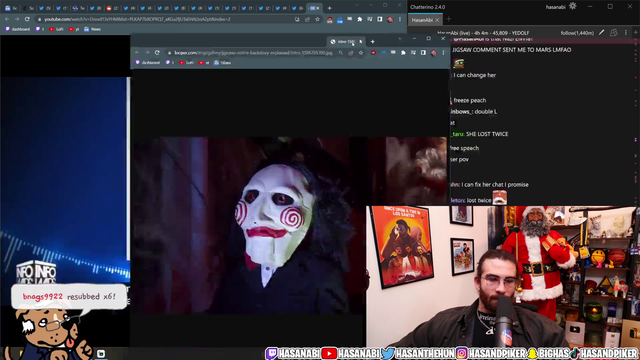Open the hasanabi account menu in Chatterino
This screenshot has height=360, width=640.
[x=556, y=7]
